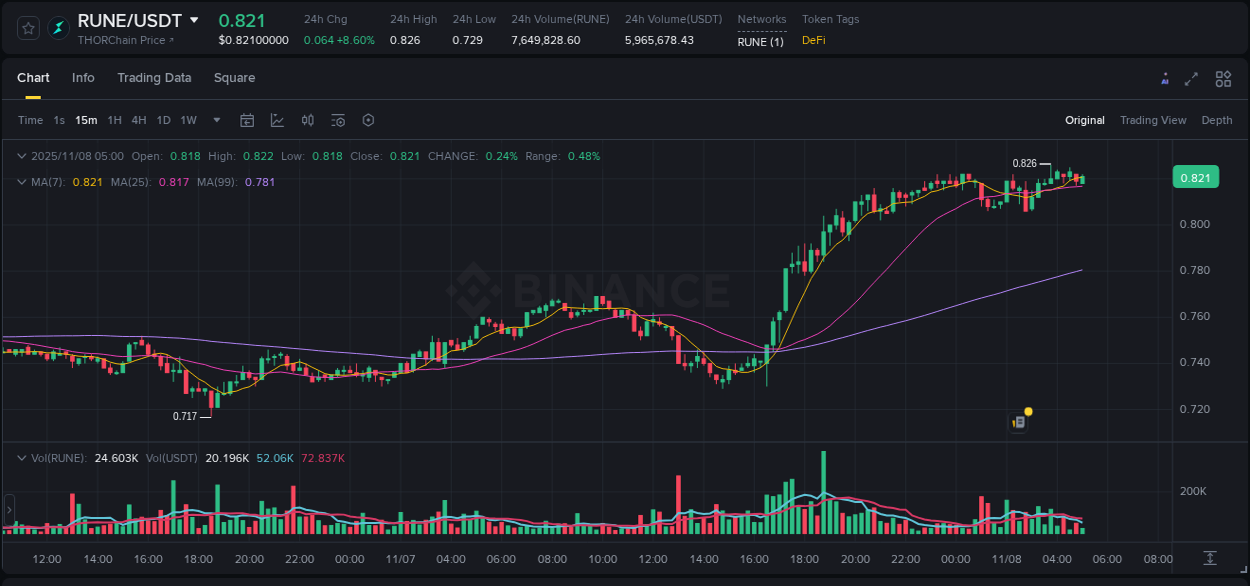Open the candlestick display settings icon

(x=307, y=120)
